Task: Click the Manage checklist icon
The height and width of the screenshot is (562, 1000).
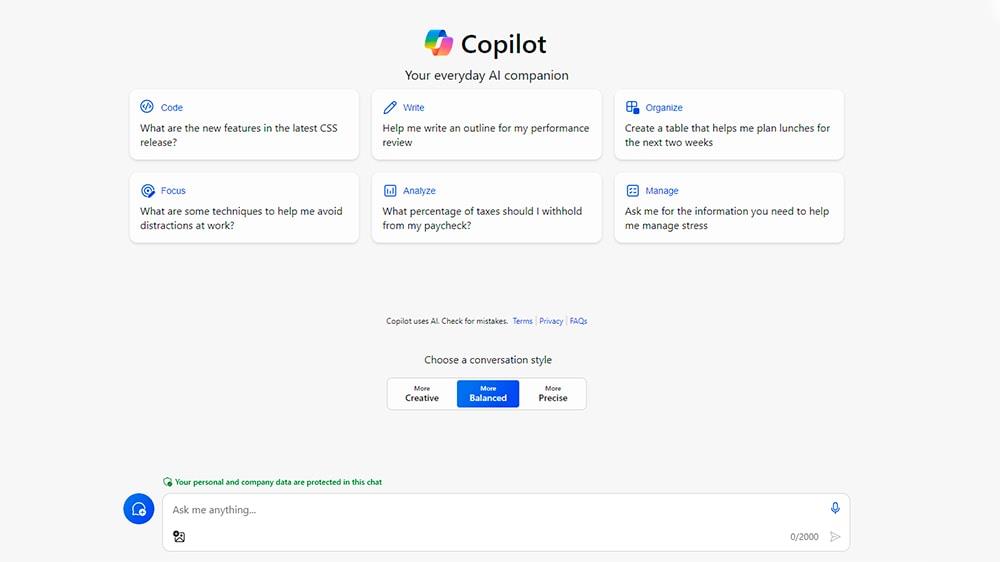Action: (x=632, y=190)
